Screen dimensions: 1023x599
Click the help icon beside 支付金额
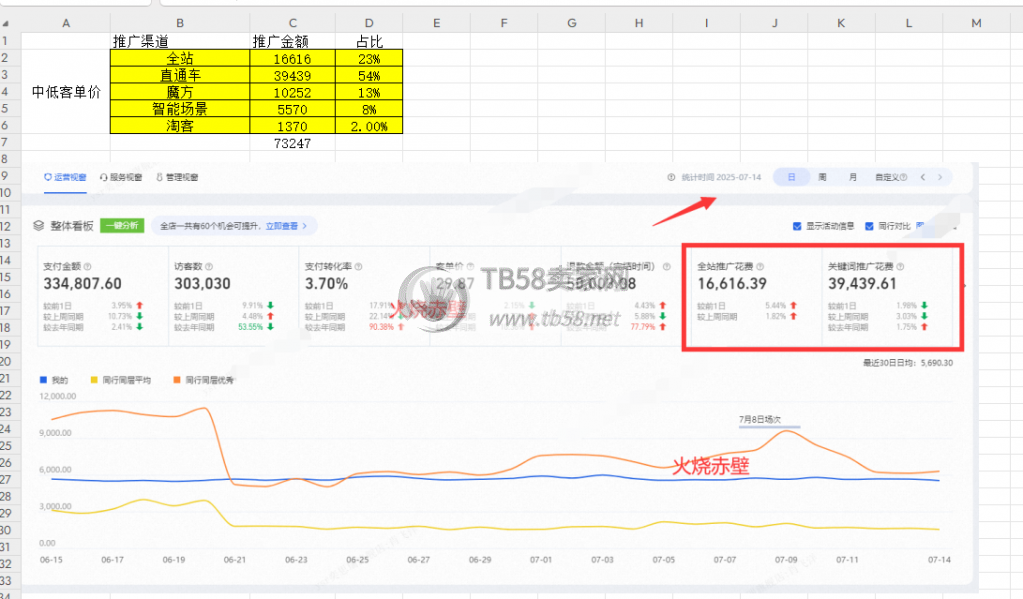[87, 267]
